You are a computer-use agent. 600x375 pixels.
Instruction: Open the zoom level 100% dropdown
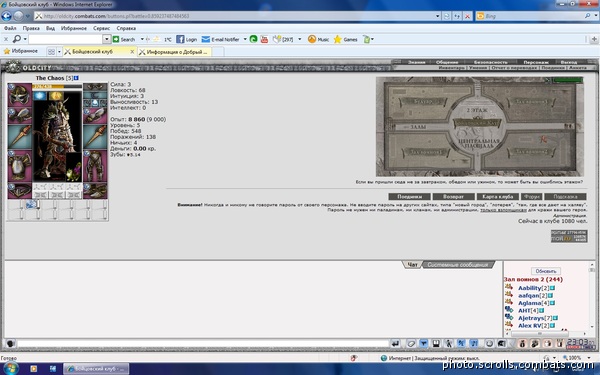point(589,358)
